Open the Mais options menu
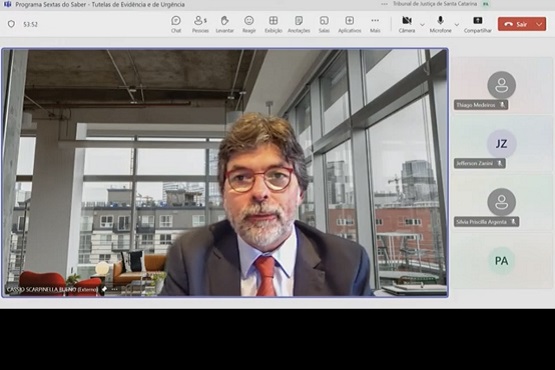 375,24
